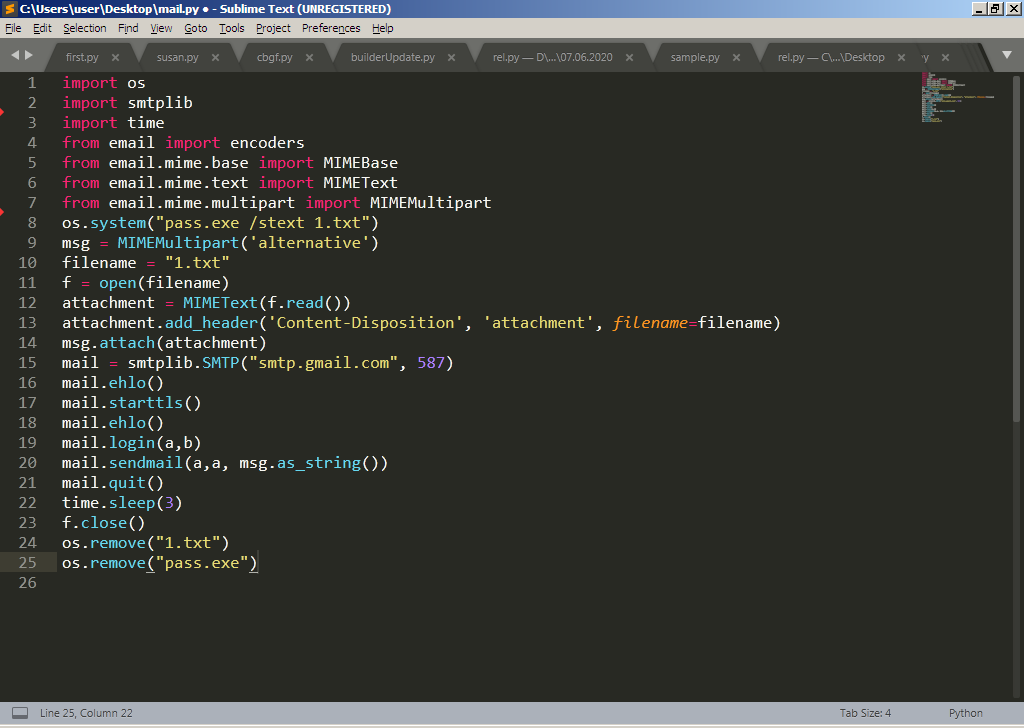Close the sample.py tab
The width and height of the screenshot is (1024, 728).
[x=737, y=57]
